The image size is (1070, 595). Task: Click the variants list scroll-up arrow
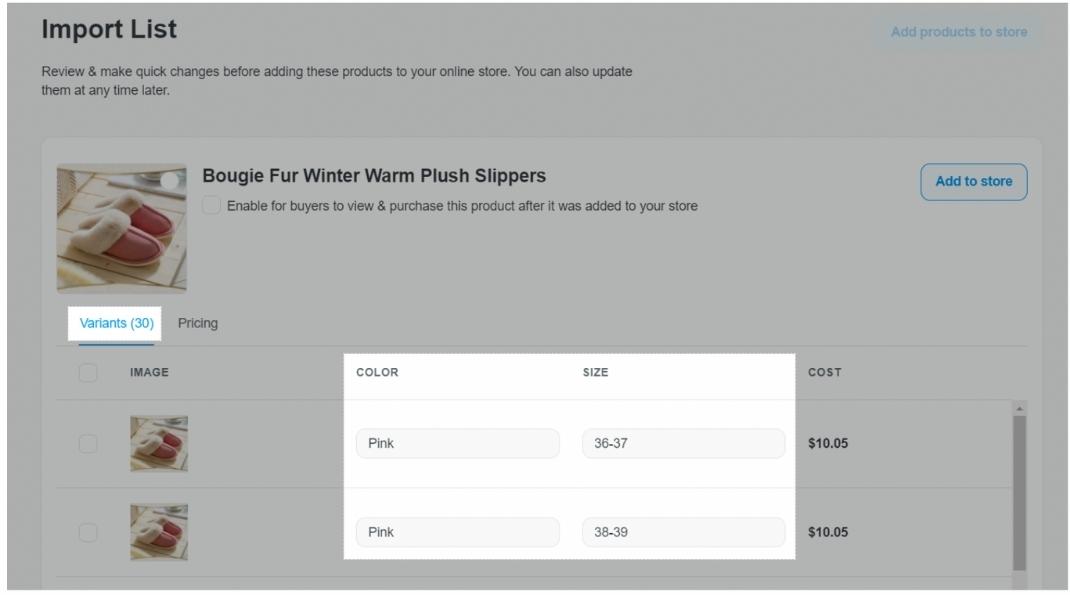(1020, 408)
